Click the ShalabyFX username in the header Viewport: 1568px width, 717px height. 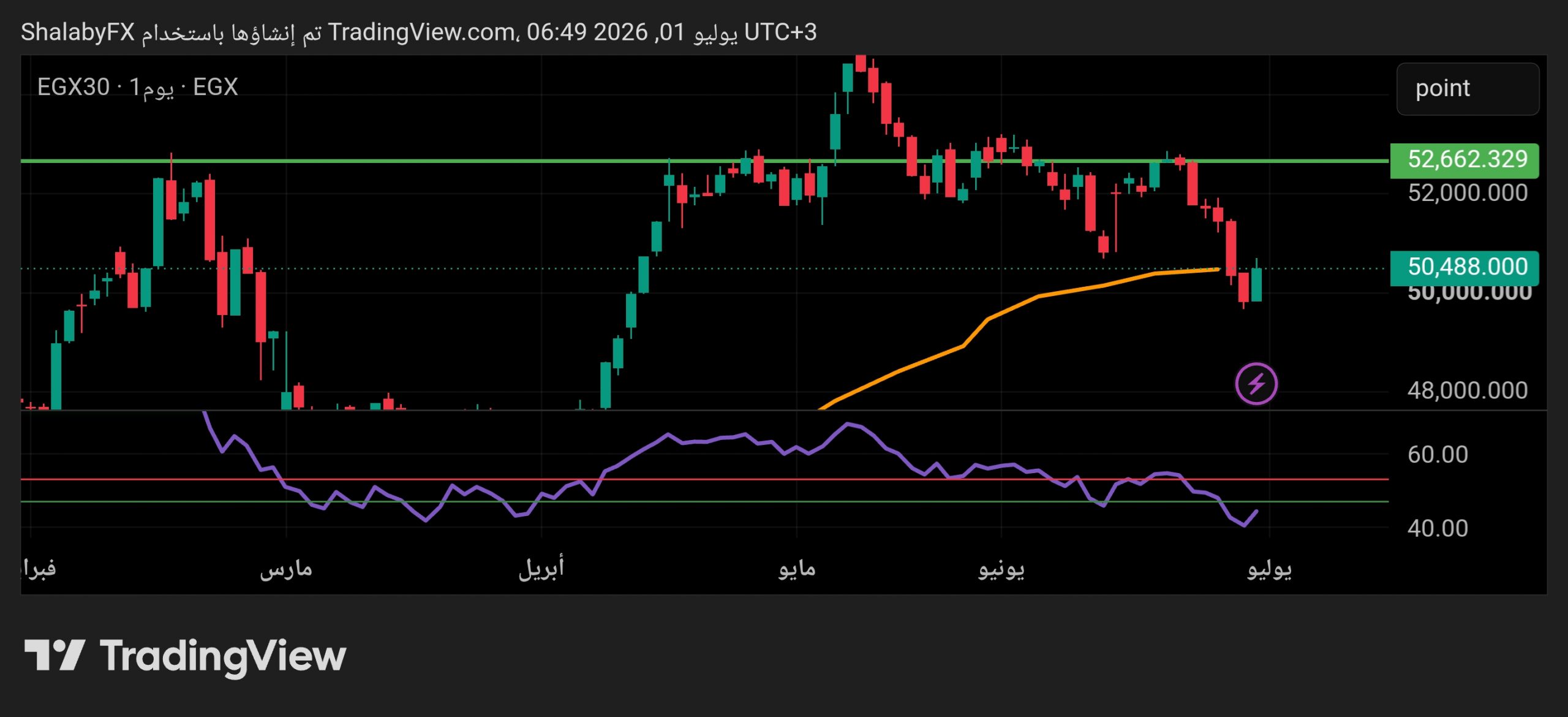coord(78,32)
